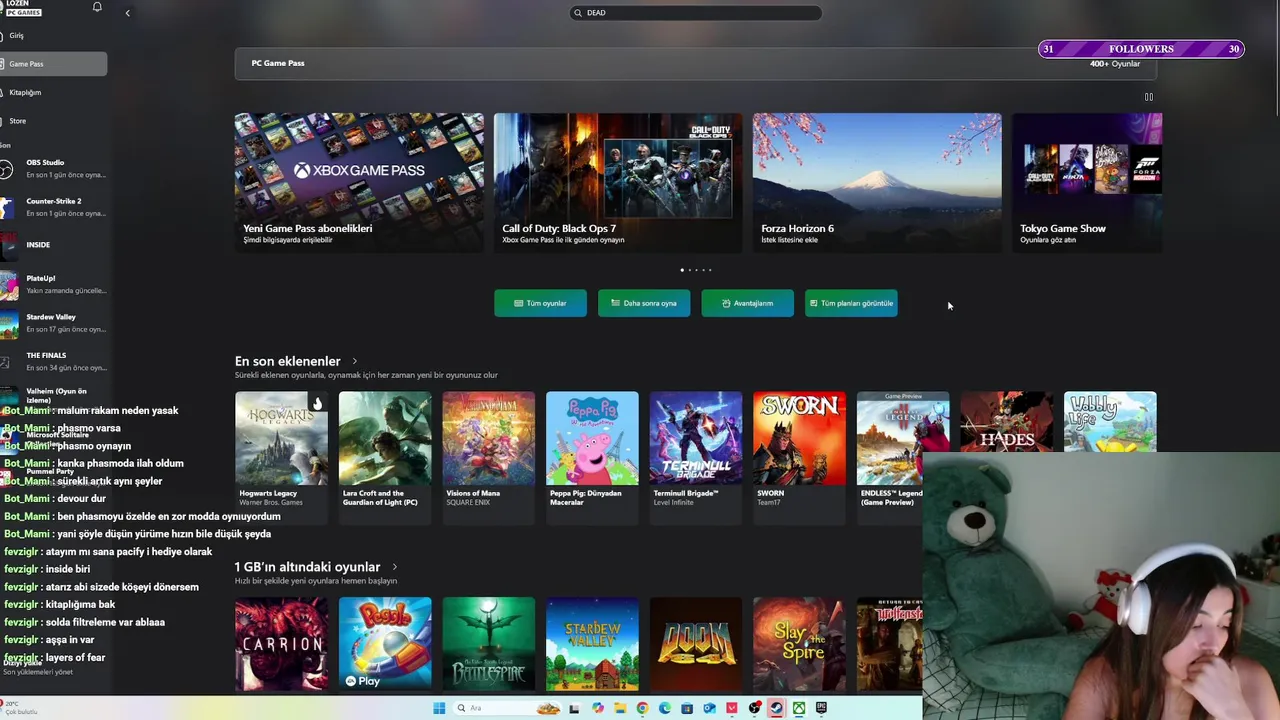Open the Yeni Game Pass abonelikleri banner

(359, 182)
